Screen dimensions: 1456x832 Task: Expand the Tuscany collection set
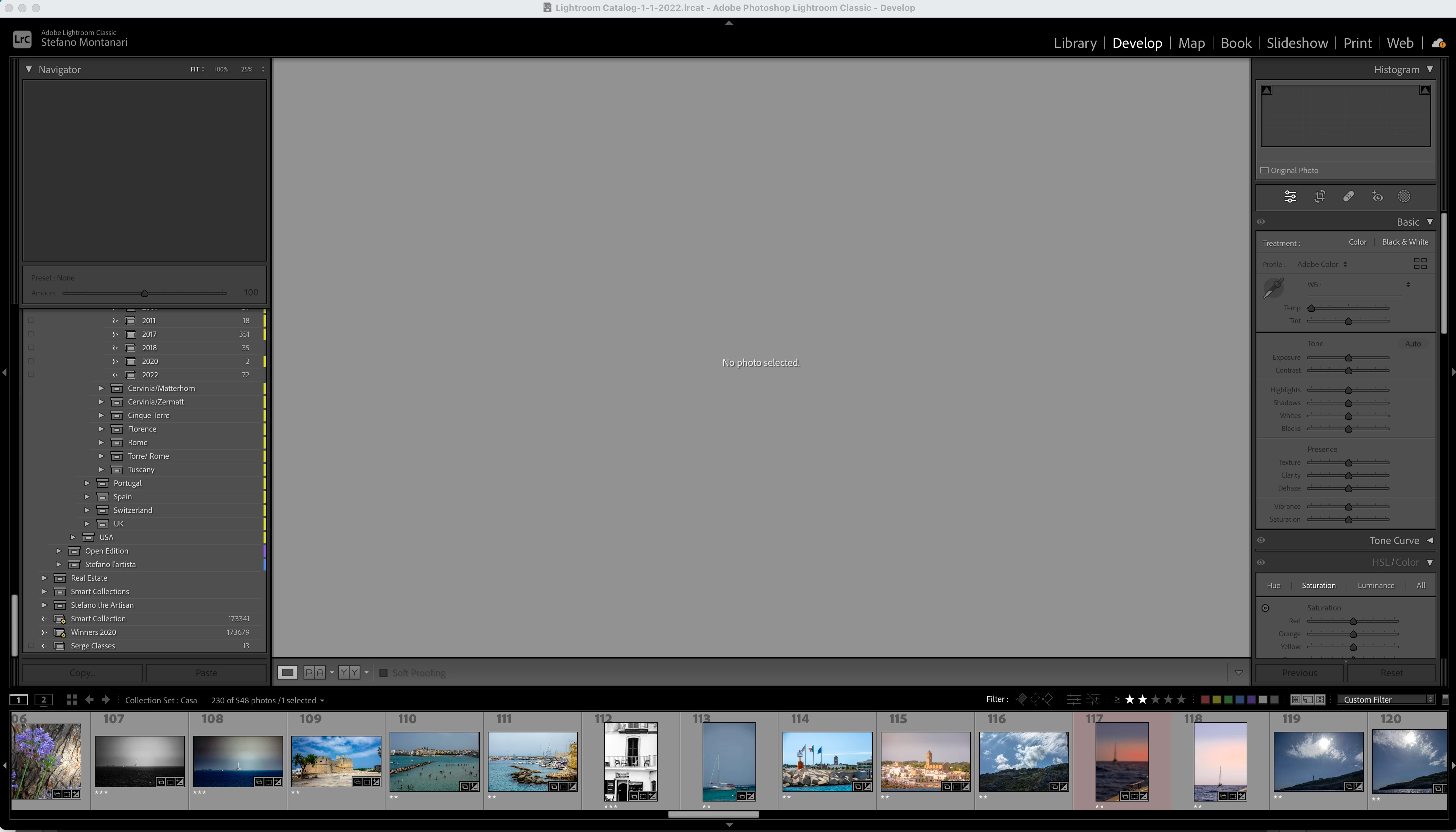point(101,469)
